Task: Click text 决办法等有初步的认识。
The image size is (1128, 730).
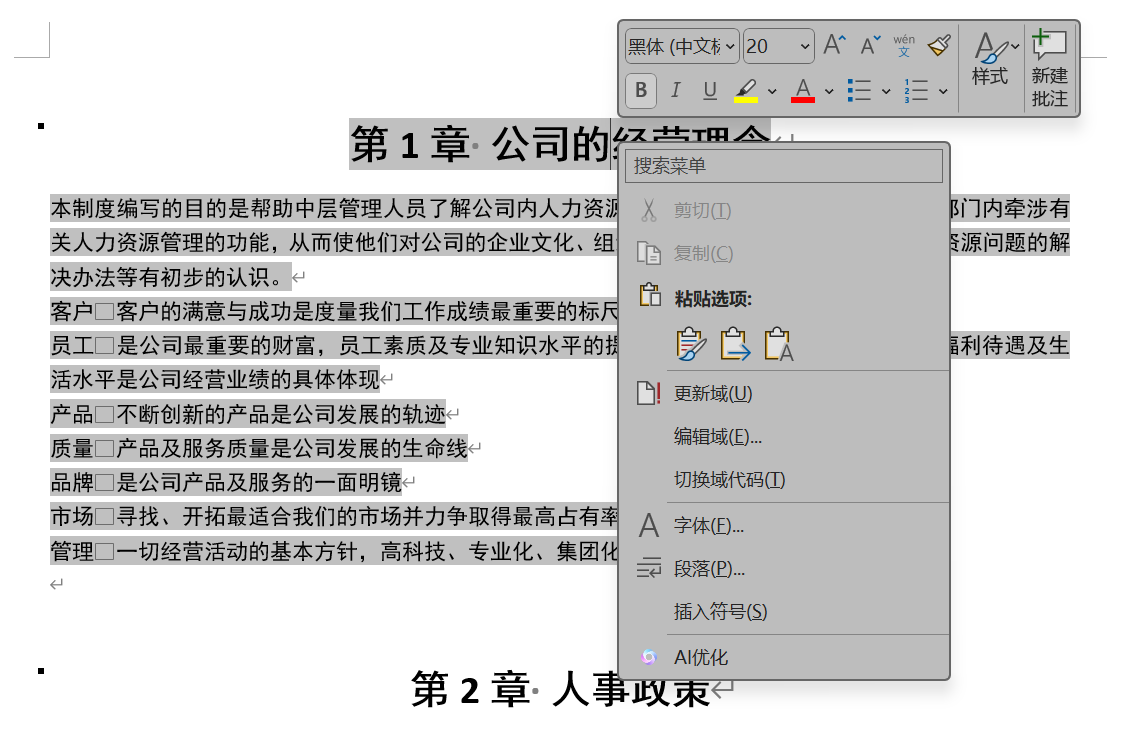Action: pyautogui.click(x=170, y=277)
